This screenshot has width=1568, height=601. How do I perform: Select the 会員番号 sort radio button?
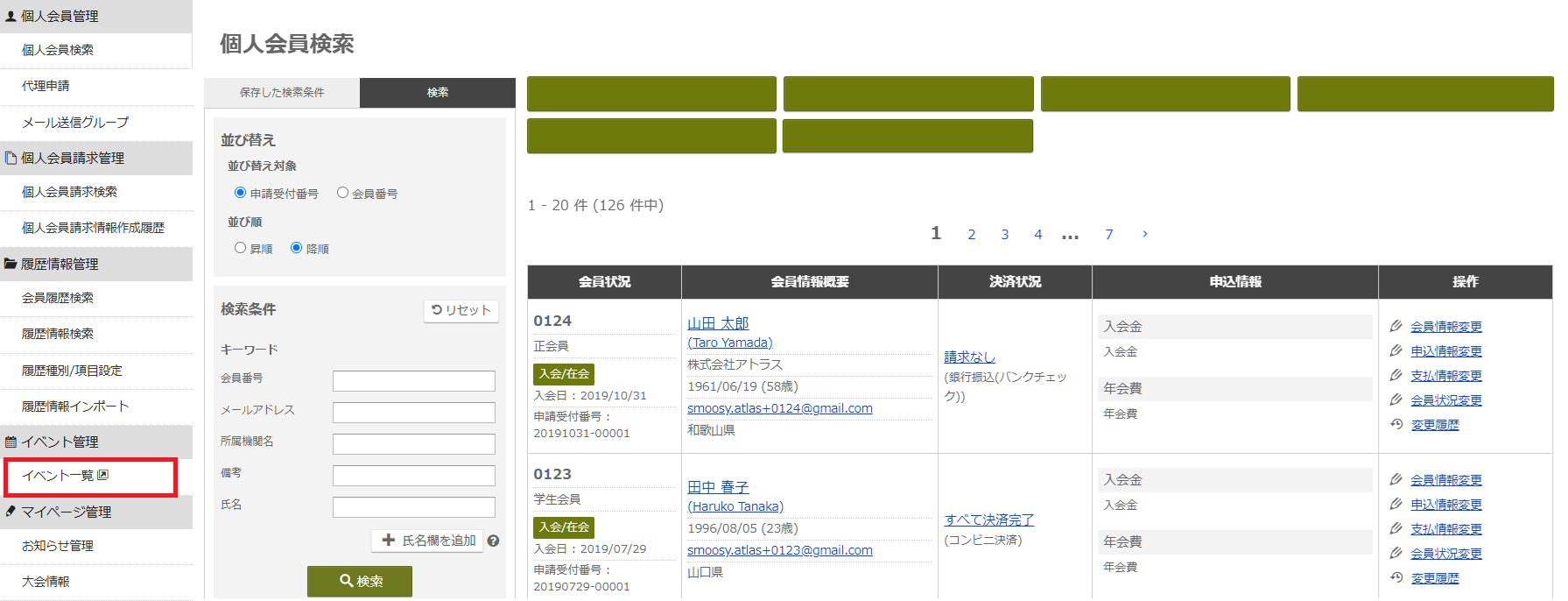tap(343, 193)
